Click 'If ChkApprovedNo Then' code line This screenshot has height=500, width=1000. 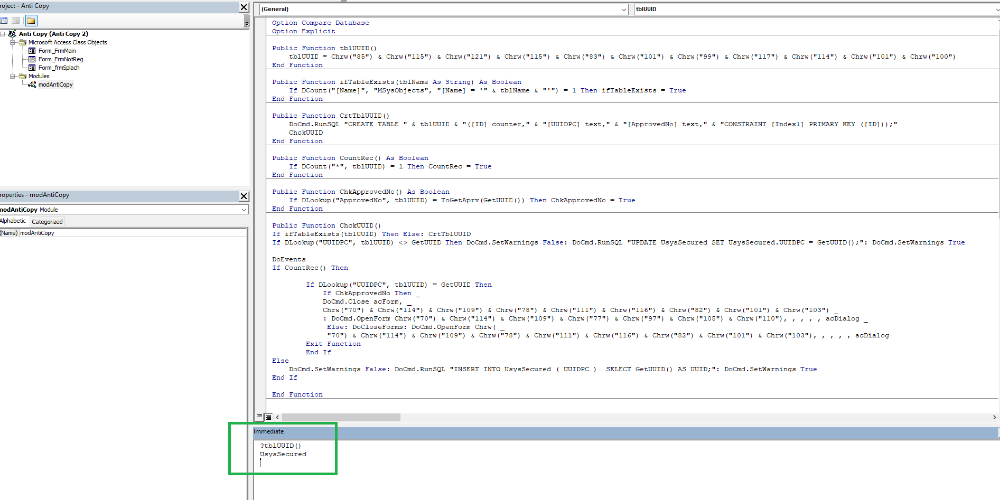coord(367,293)
